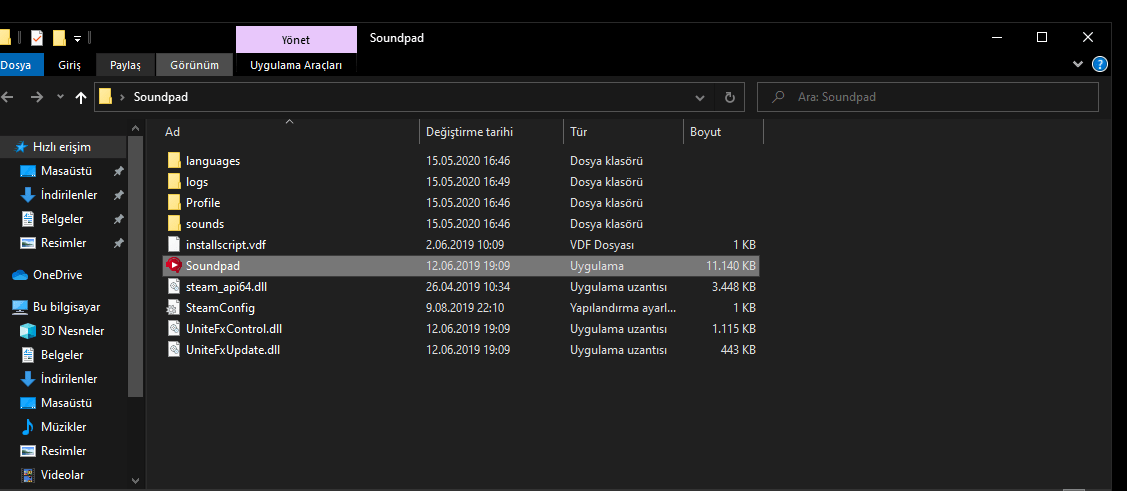Click the 3.448 KB size value

(x=734, y=287)
